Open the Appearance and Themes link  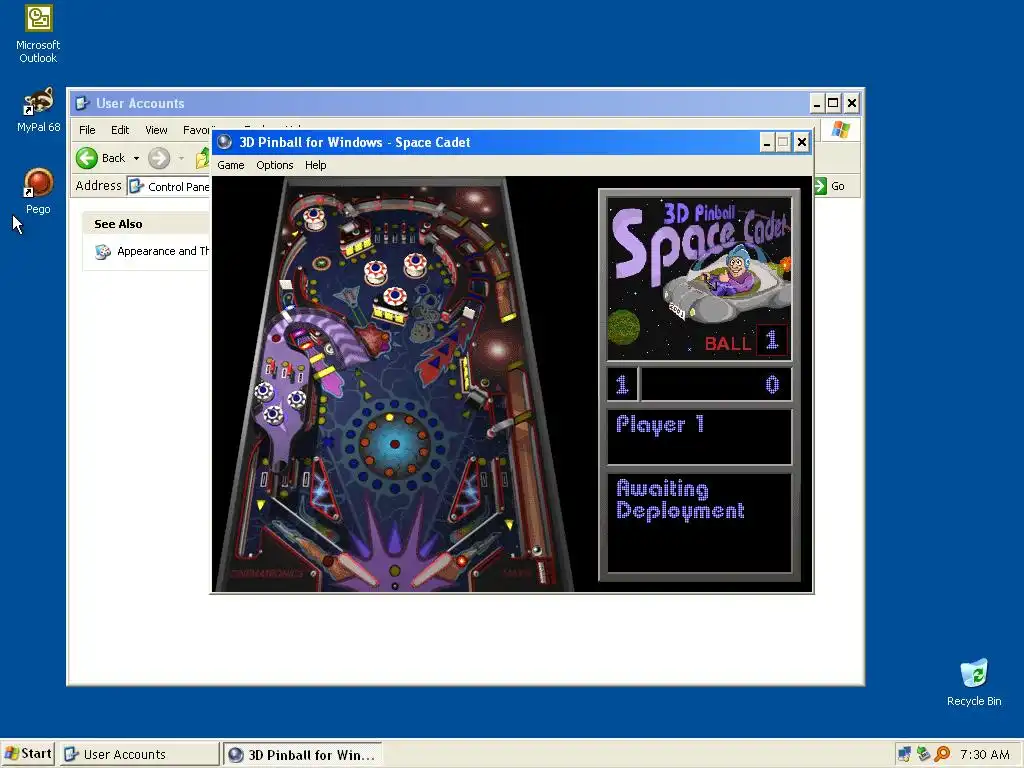coord(163,251)
